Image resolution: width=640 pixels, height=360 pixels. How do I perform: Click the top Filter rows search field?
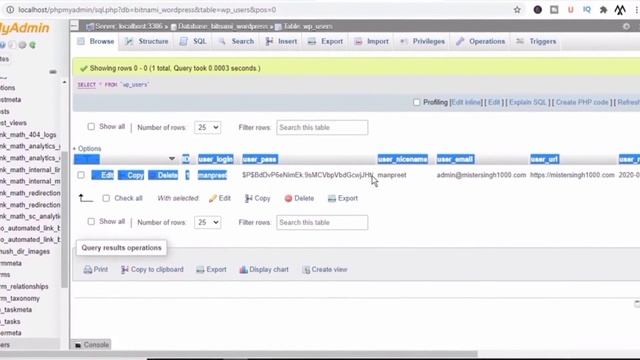pos(322,127)
